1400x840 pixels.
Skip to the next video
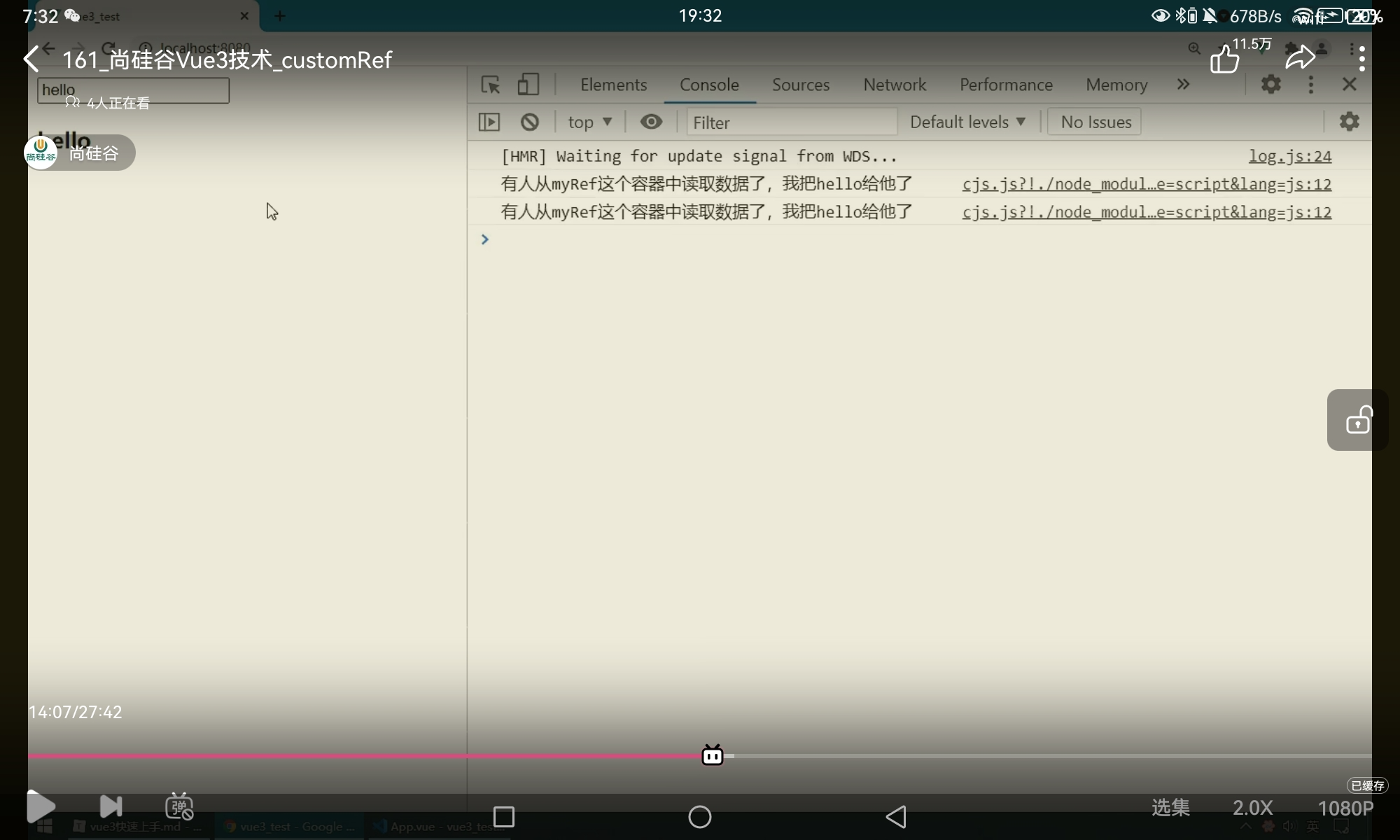(x=111, y=806)
